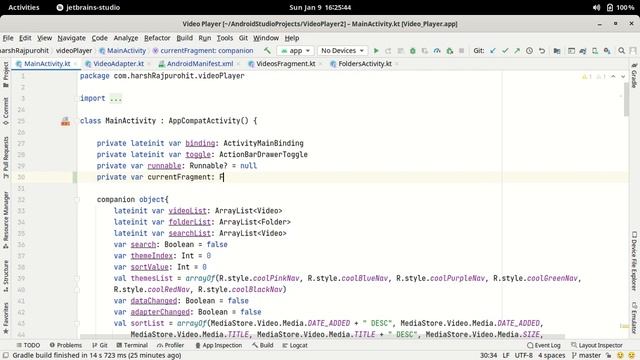This screenshot has height=360, width=640.
Task: Open the No Devices dropdown
Action: [x=342, y=51]
